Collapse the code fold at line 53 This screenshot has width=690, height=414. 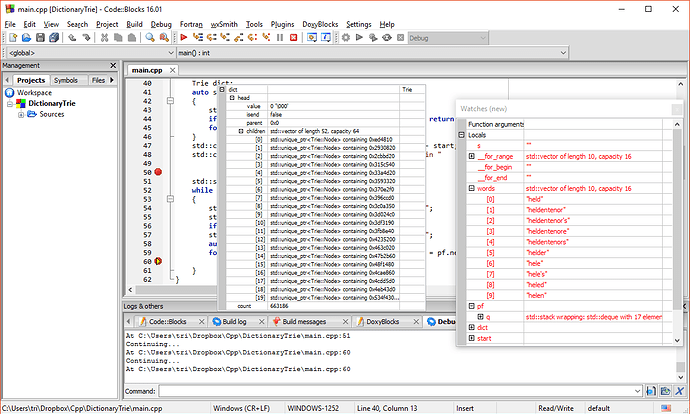click(x=170, y=199)
